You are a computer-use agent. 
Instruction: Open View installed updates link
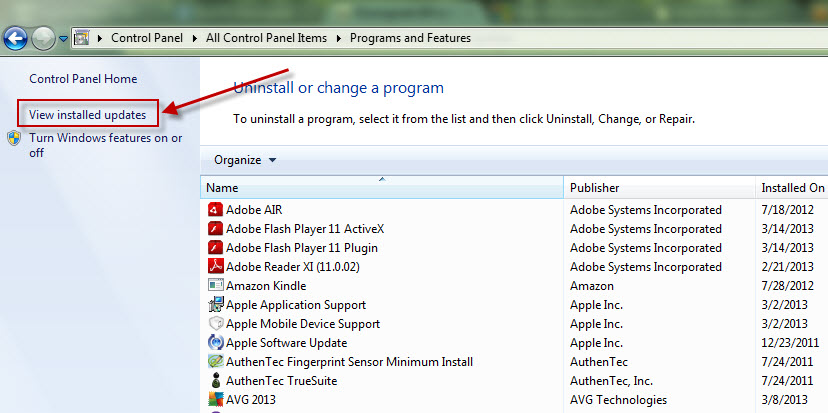pos(88,115)
